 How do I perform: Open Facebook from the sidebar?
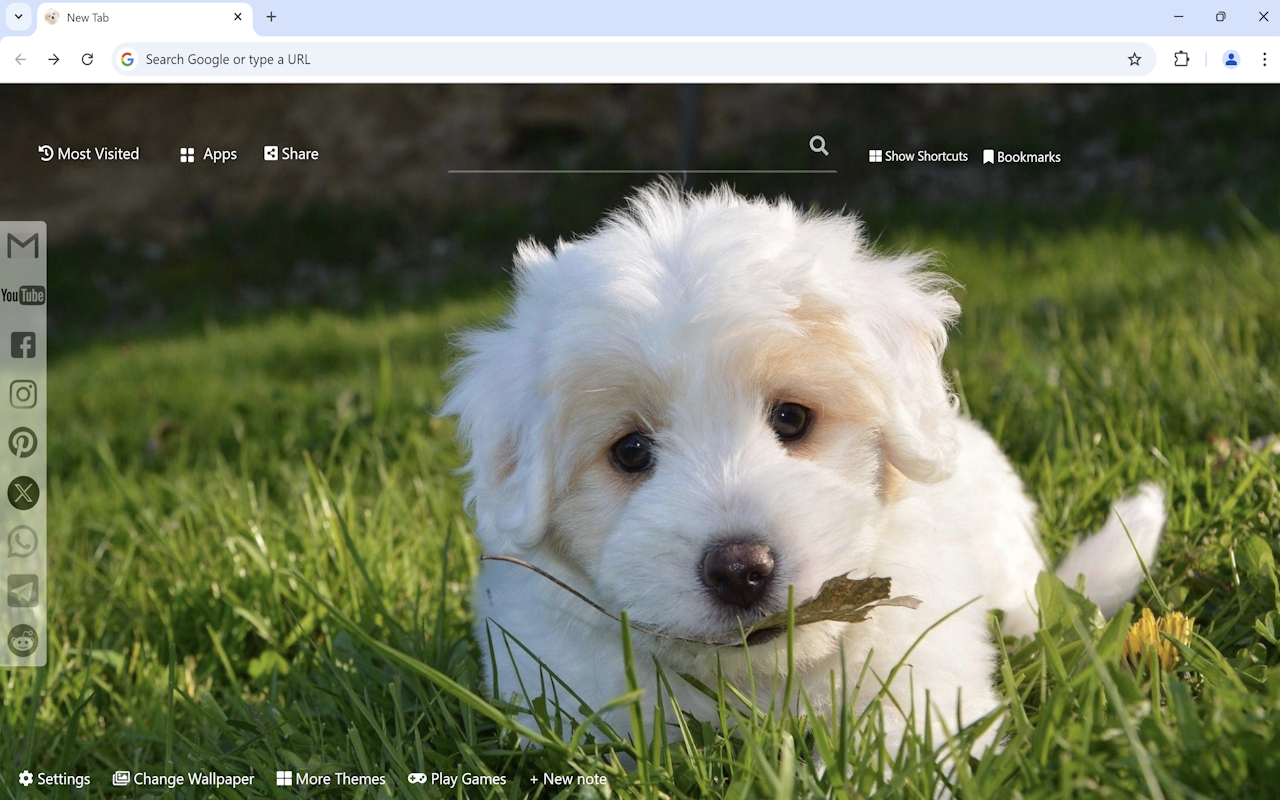pyautogui.click(x=21, y=344)
